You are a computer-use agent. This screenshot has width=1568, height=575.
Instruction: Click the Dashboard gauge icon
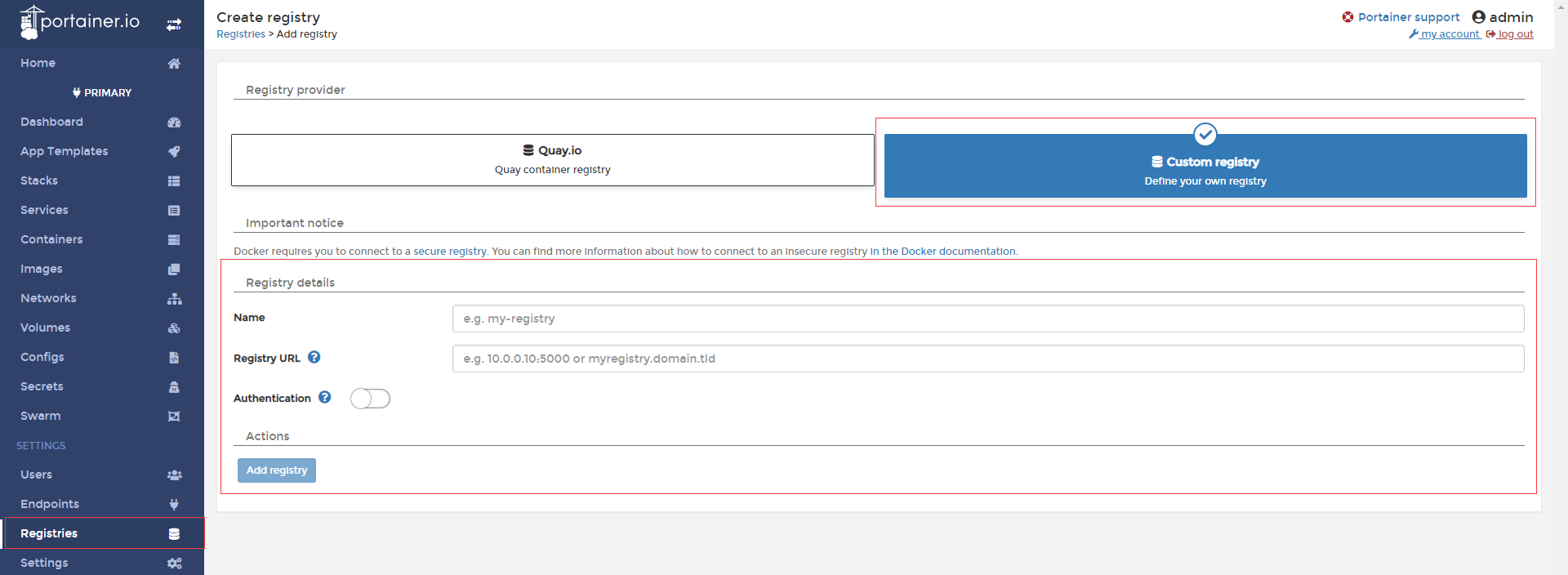coord(174,122)
